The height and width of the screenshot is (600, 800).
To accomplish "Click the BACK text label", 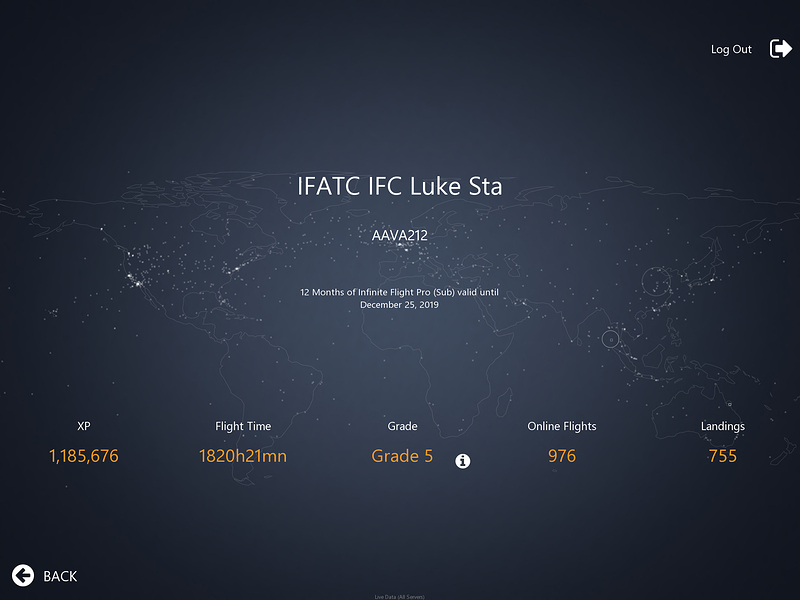I will point(60,576).
